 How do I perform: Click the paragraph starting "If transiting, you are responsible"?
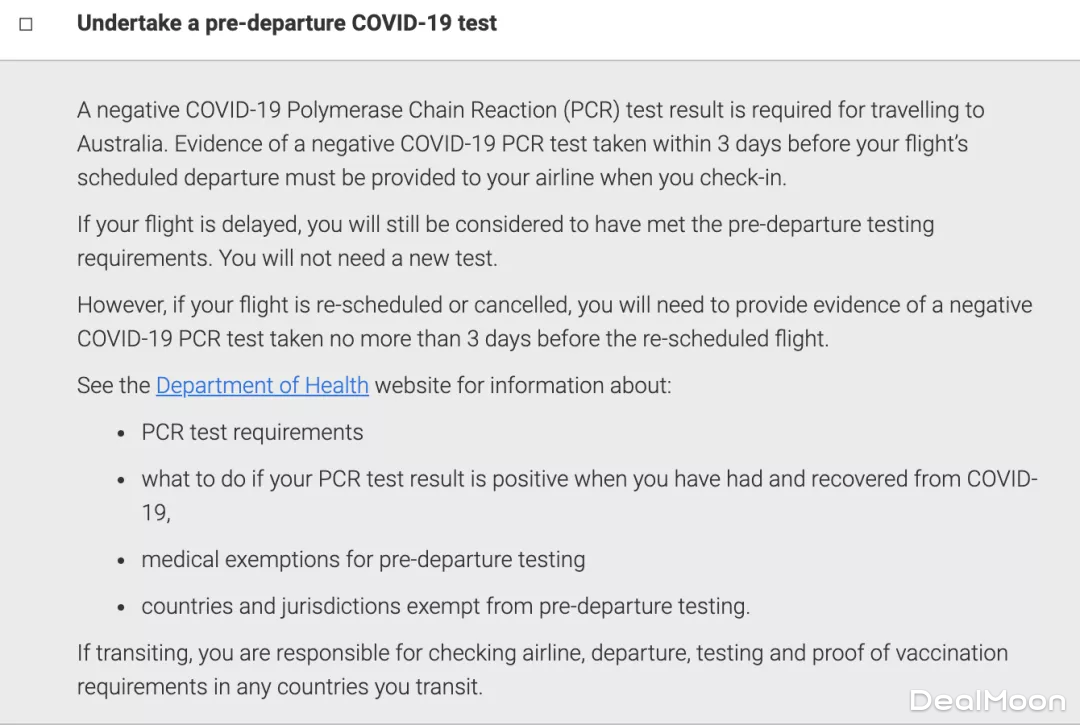542,654
